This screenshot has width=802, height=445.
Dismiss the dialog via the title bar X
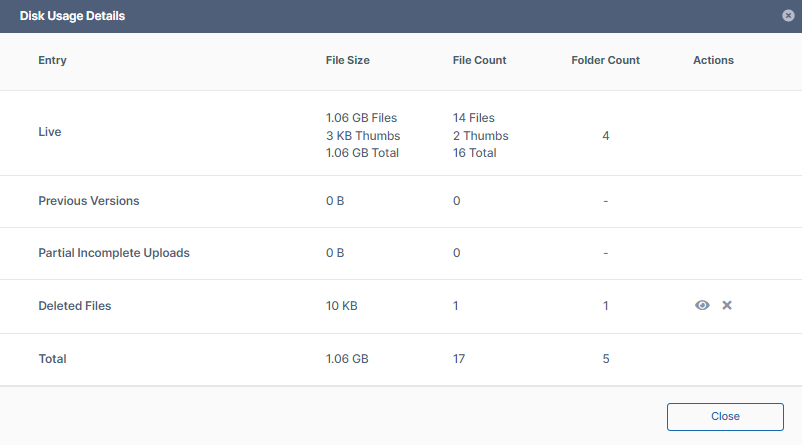(789, 16)
